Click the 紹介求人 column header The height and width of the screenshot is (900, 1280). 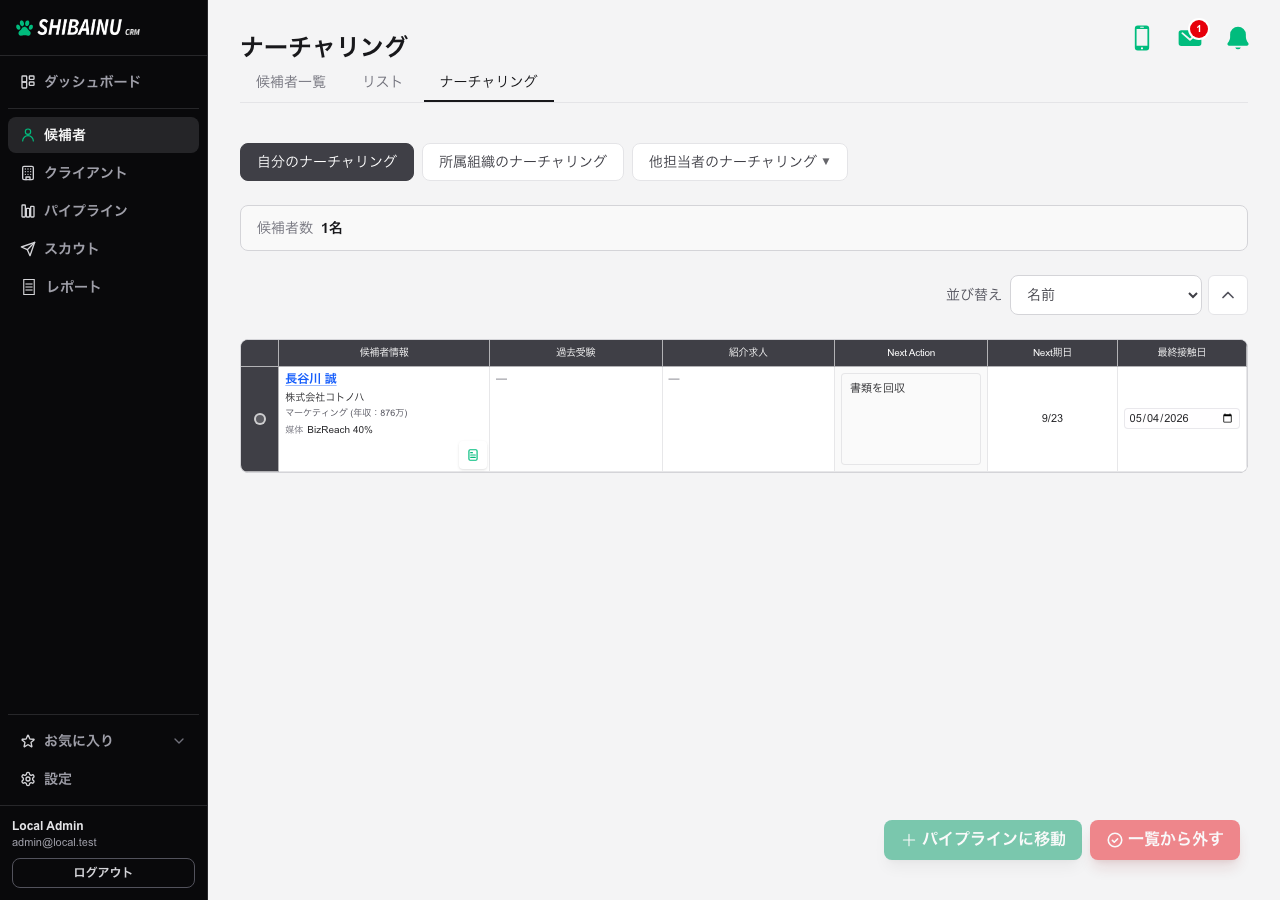[748, 353]
